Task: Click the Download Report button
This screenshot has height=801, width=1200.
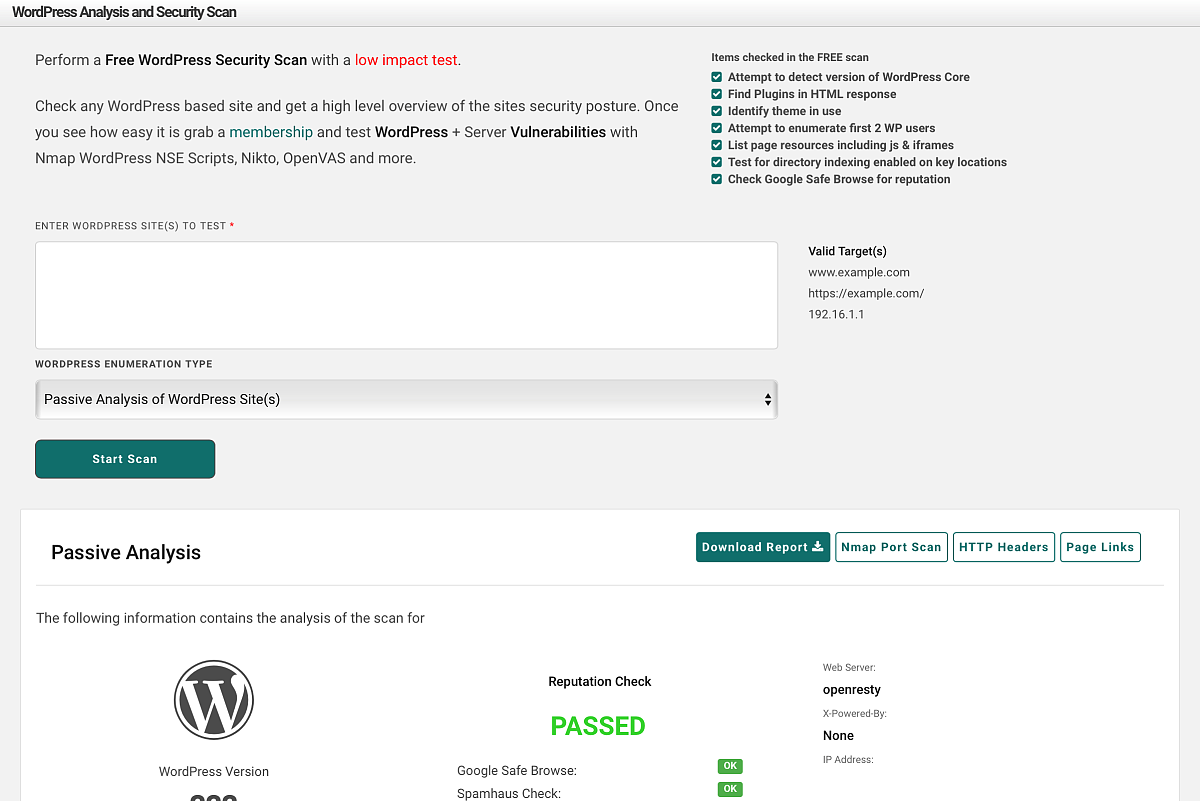Action: 763,547
